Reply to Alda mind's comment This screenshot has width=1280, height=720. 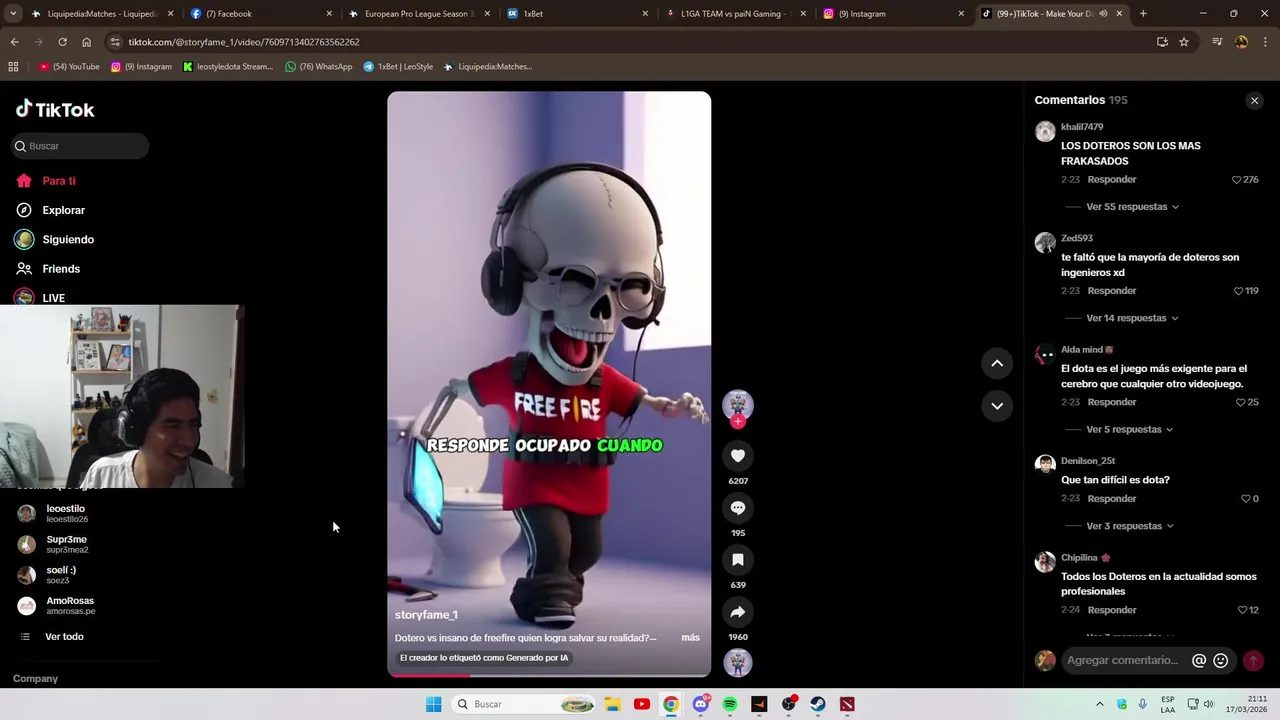tap(1112, 402)
